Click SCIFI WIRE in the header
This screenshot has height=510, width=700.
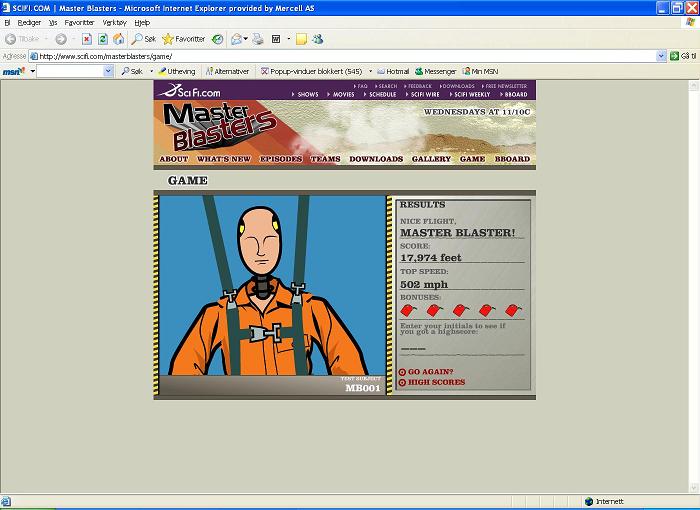[423, 95]
